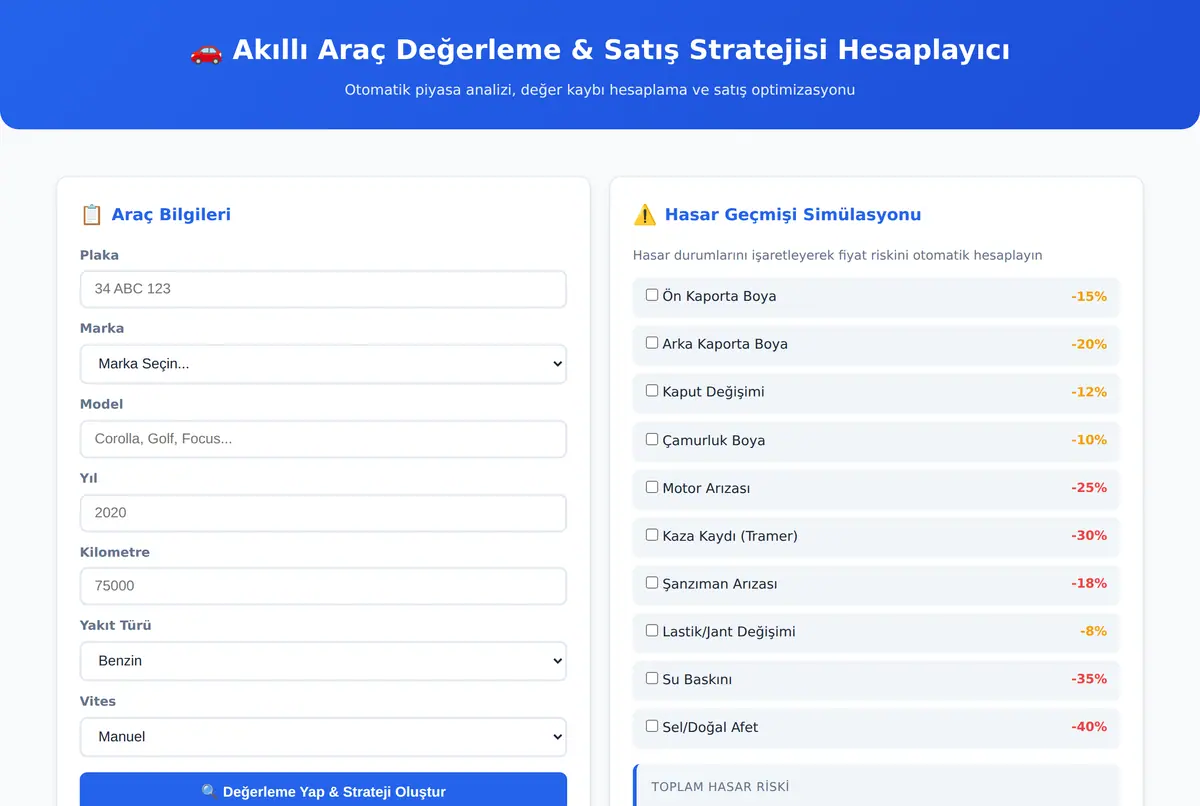Image resolution: width=1200 pixels, height=806 pixels.
Task: Open the Yakıt Türü dropdown showing Benzin
Action: [x=323, y=661]
